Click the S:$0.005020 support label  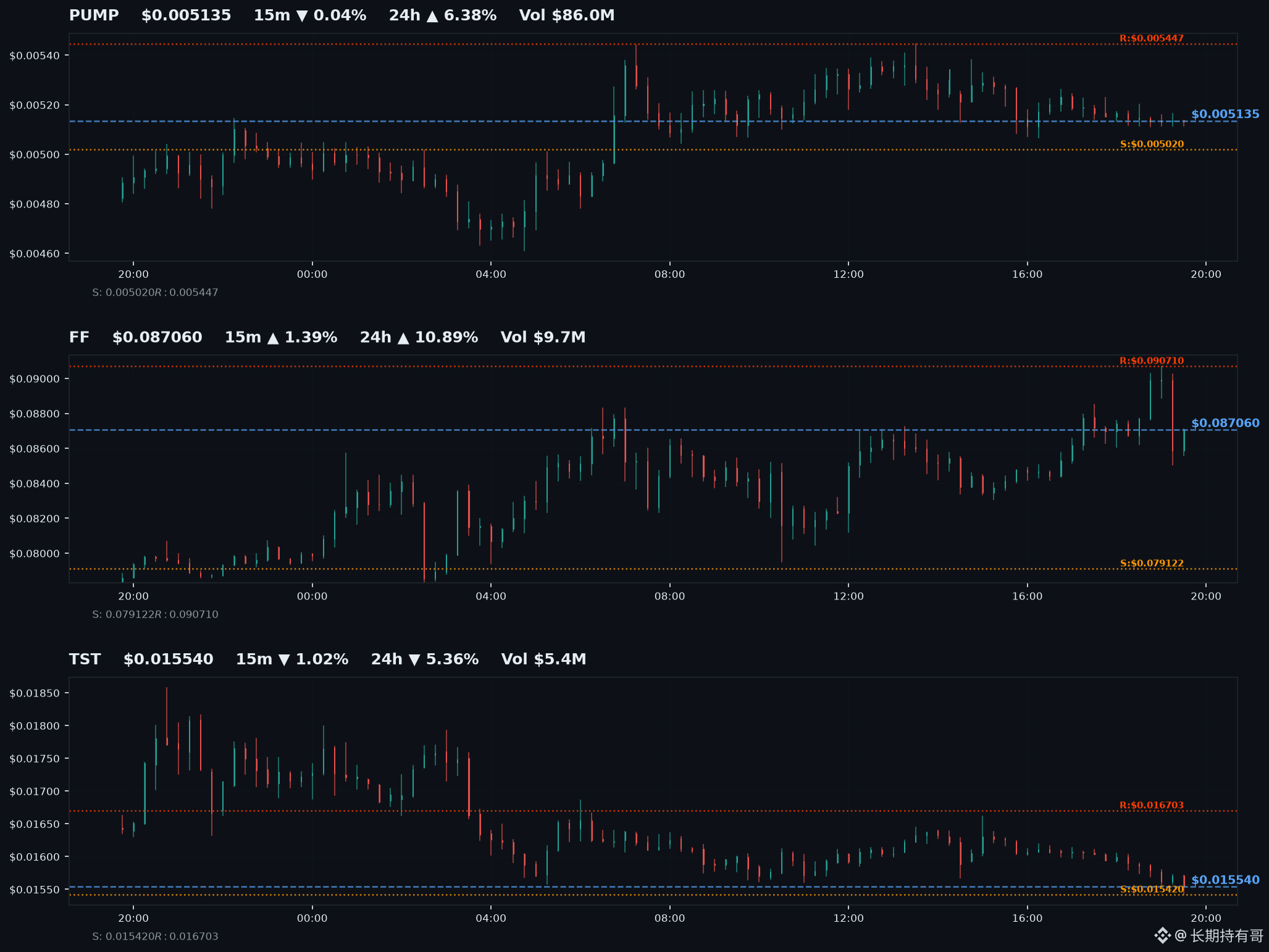(1152, 144)
